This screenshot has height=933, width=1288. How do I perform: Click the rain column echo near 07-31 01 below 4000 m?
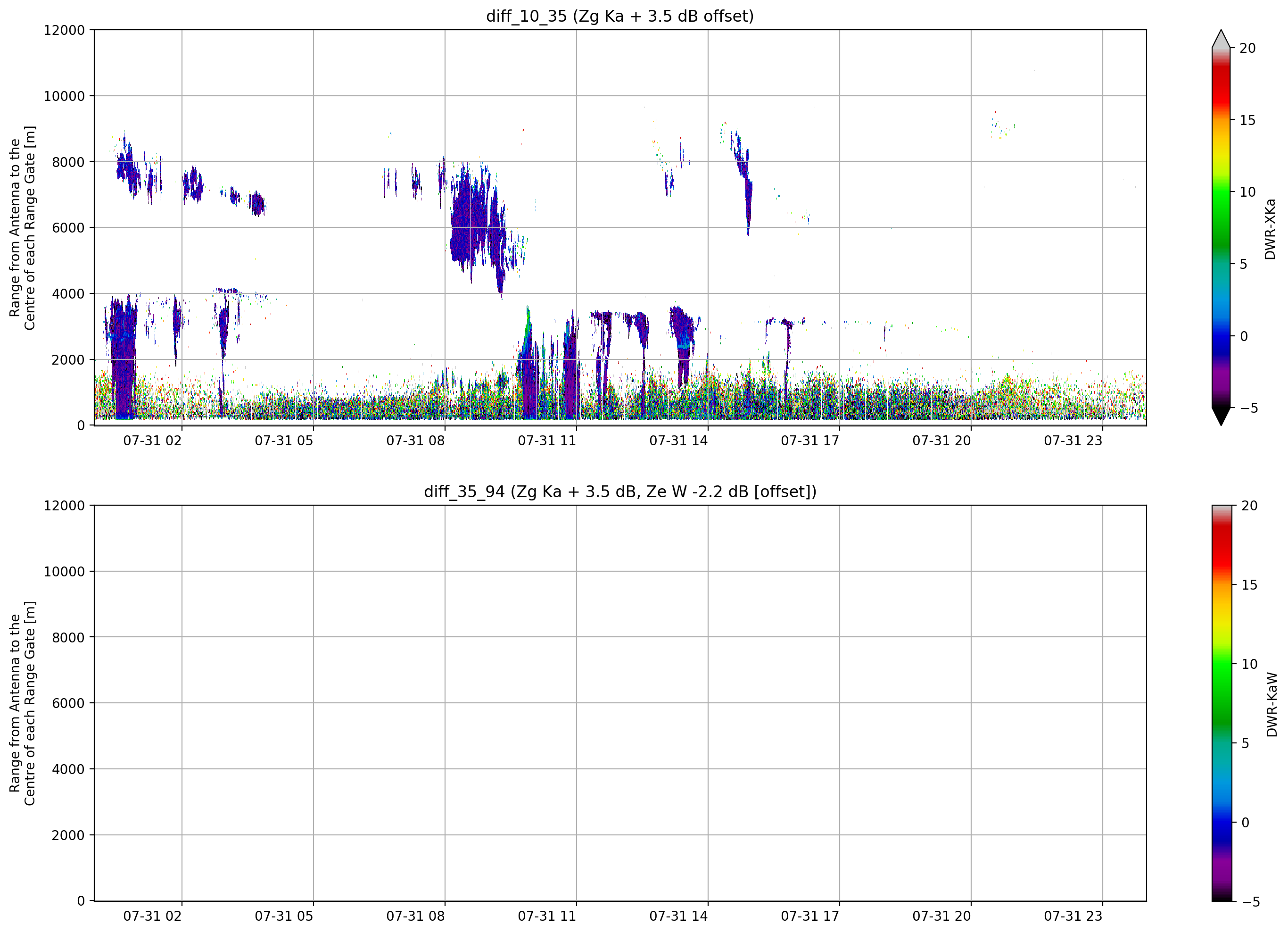(123, 358)
